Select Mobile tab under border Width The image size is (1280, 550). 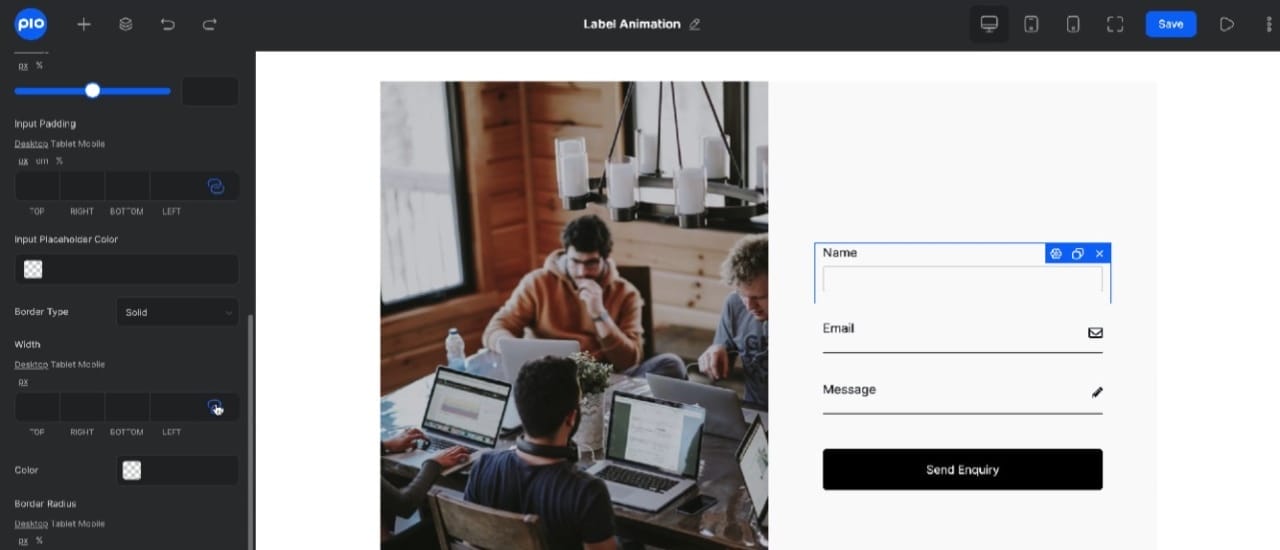92,365
